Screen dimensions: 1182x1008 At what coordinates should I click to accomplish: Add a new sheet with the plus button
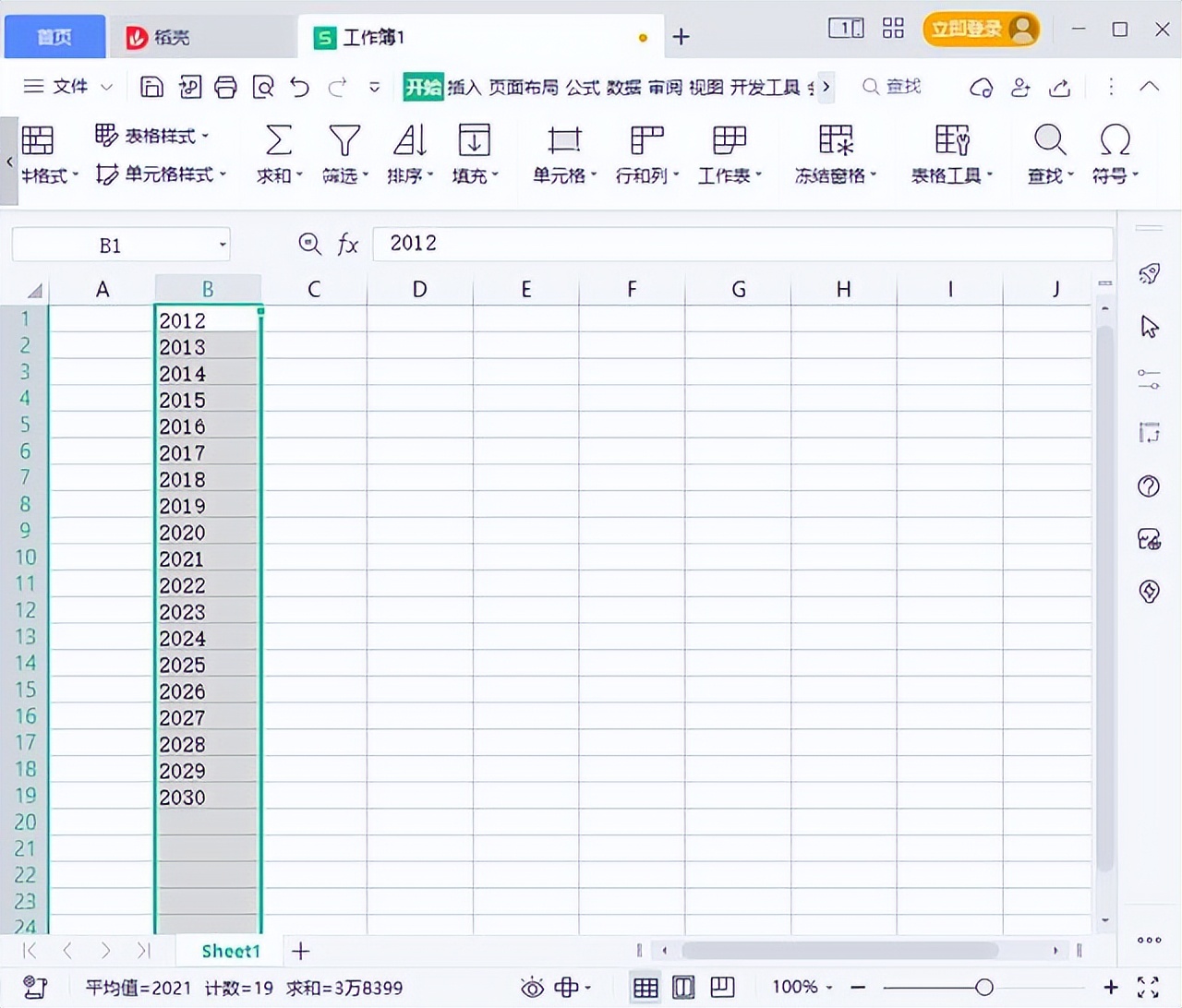[x=300, y=951]
